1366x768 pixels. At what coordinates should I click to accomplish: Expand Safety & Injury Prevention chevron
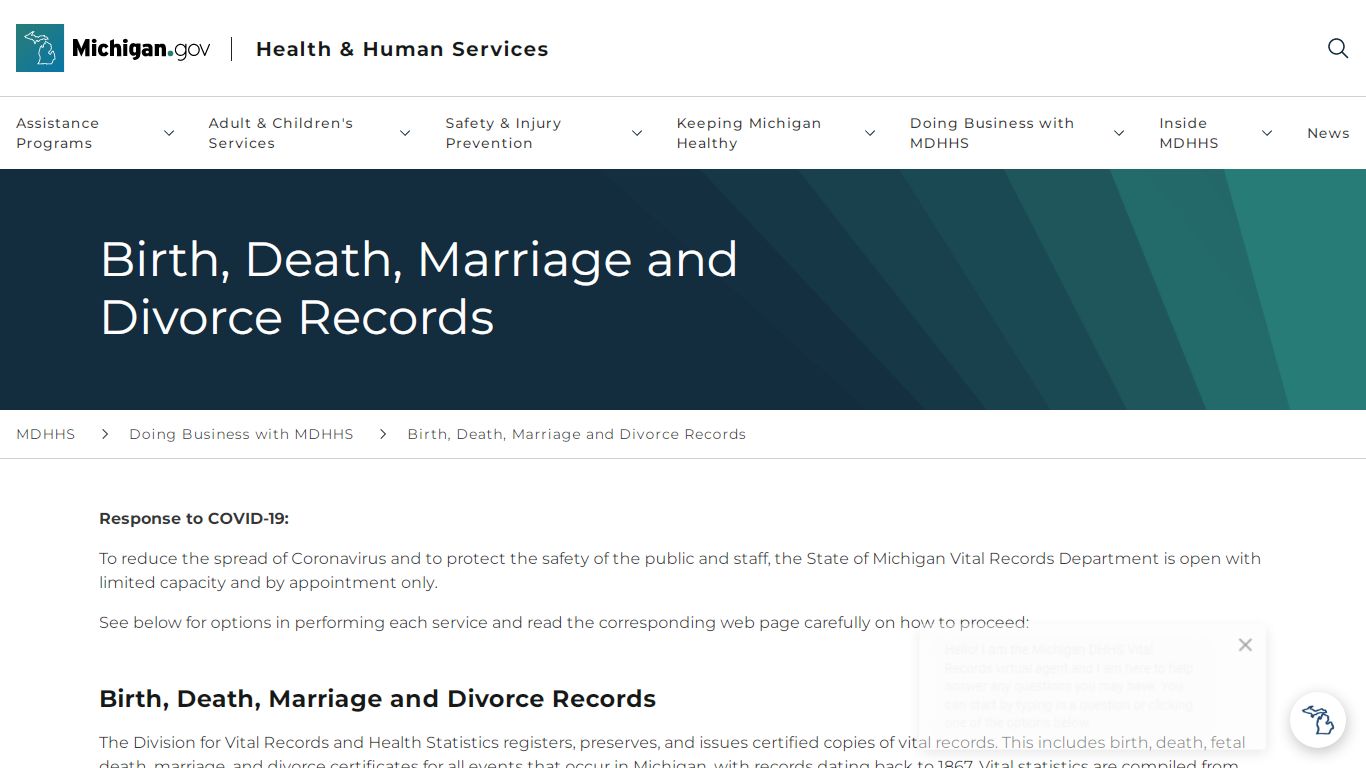coord(637,133)
